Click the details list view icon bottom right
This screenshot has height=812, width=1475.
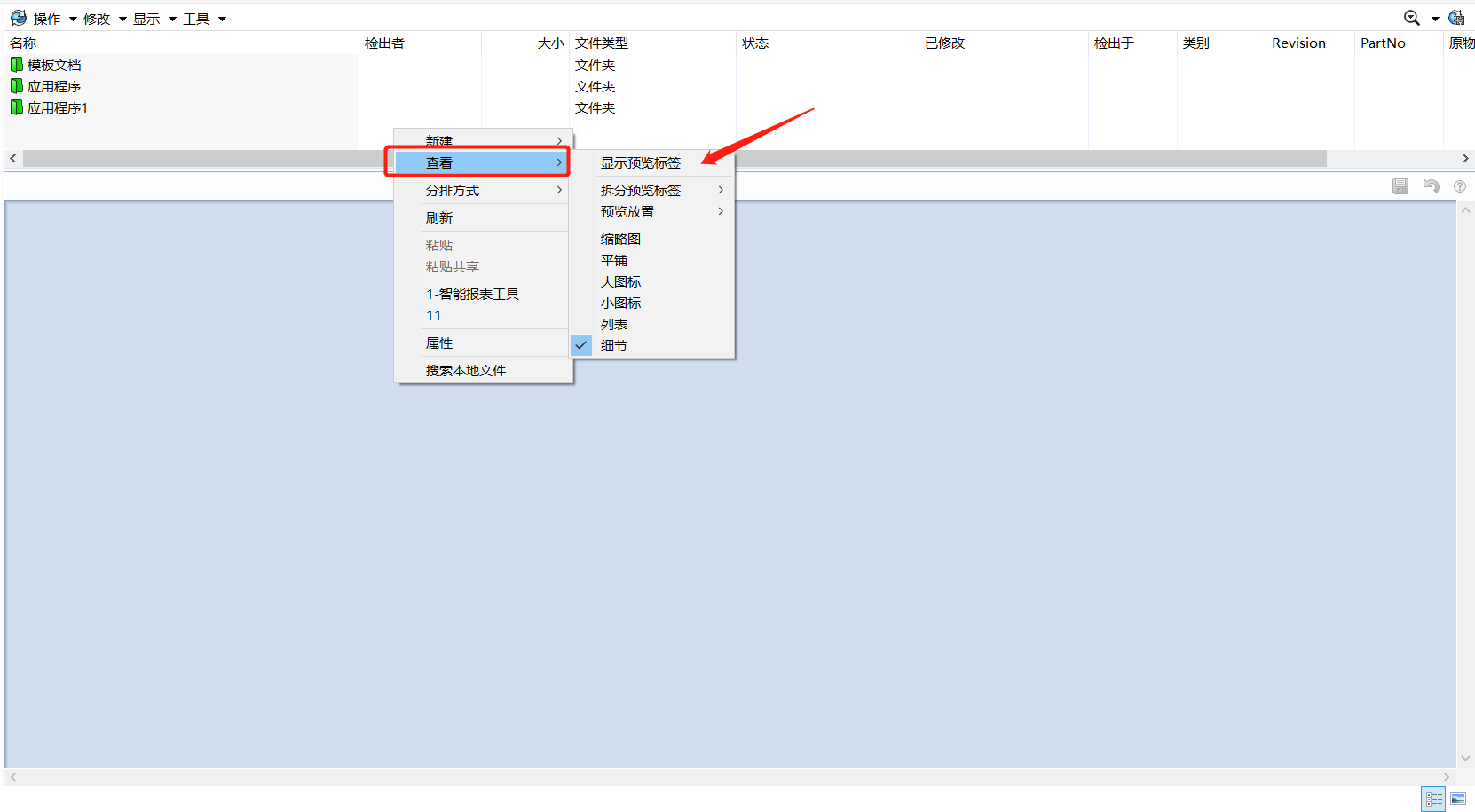[1433, 799]
